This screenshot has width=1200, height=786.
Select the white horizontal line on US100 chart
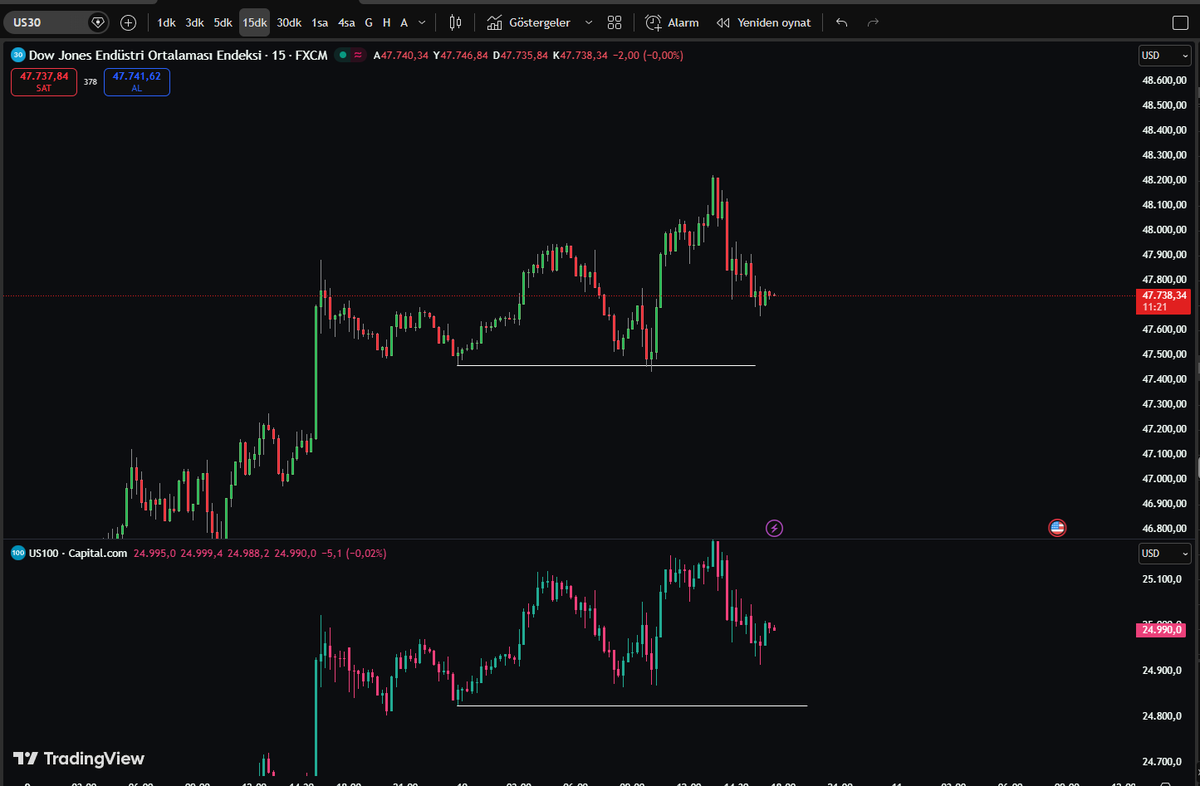[x=632, y=706]
